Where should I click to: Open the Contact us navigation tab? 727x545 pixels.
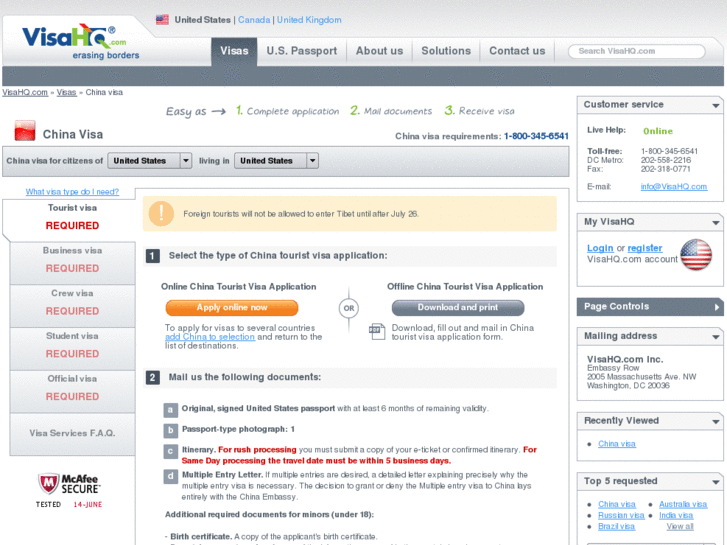coord(517,51)
